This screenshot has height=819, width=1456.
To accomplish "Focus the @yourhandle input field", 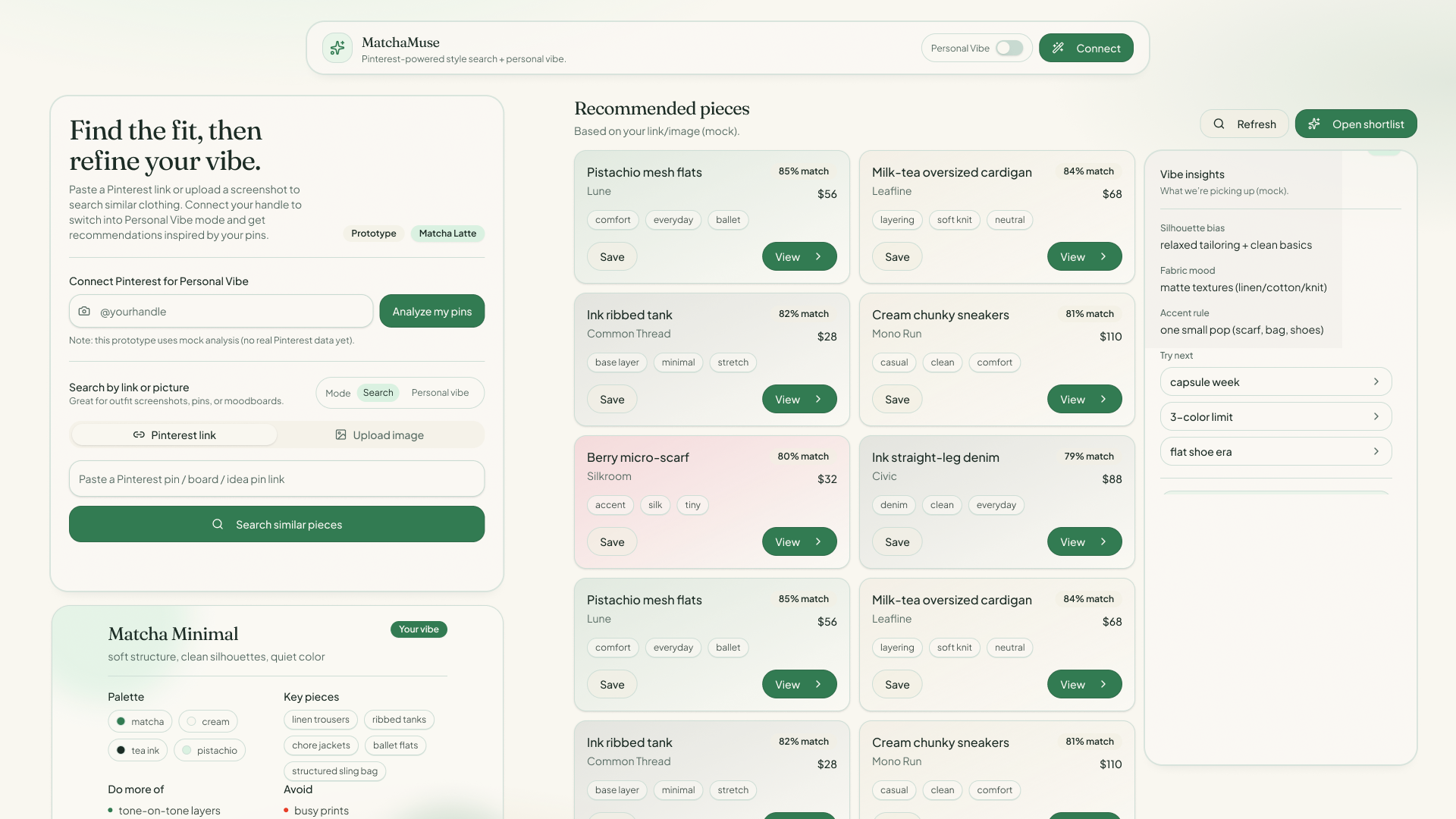I will point(221,312).
